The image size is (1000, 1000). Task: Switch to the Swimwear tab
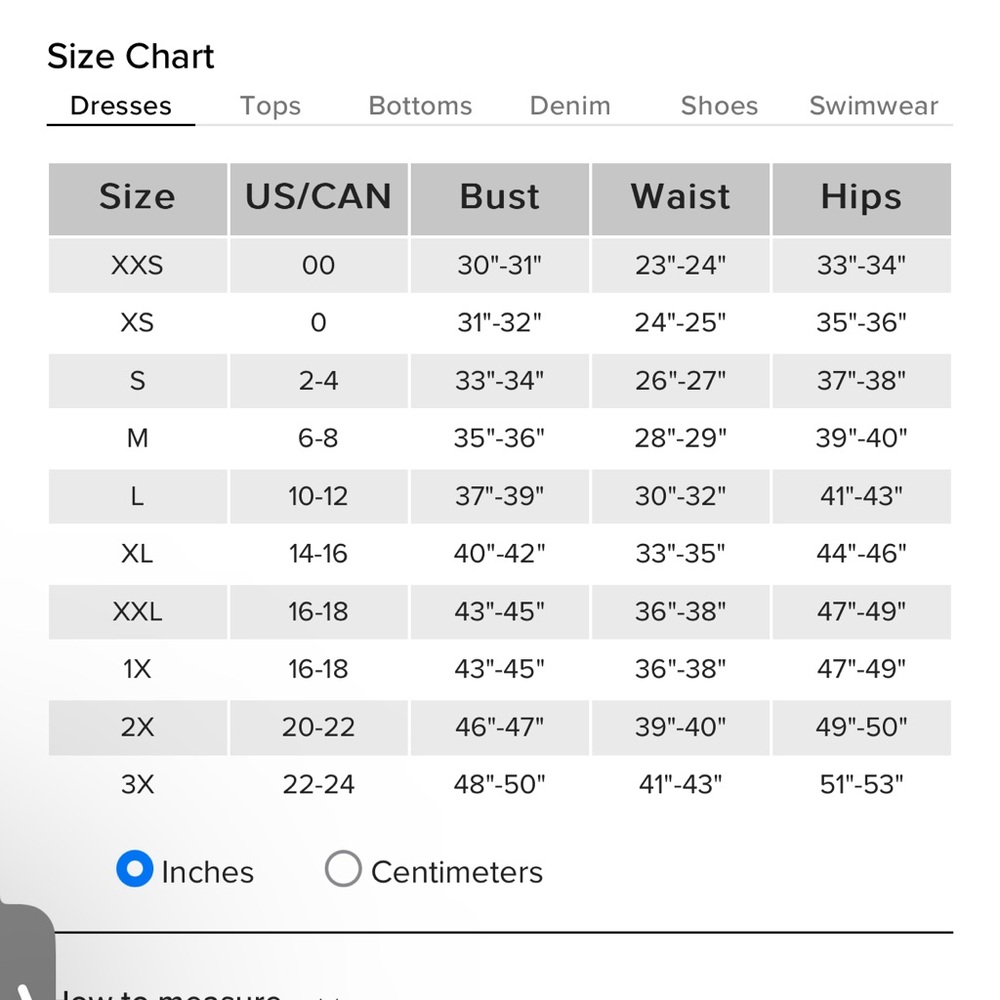(x=874, y=106)
